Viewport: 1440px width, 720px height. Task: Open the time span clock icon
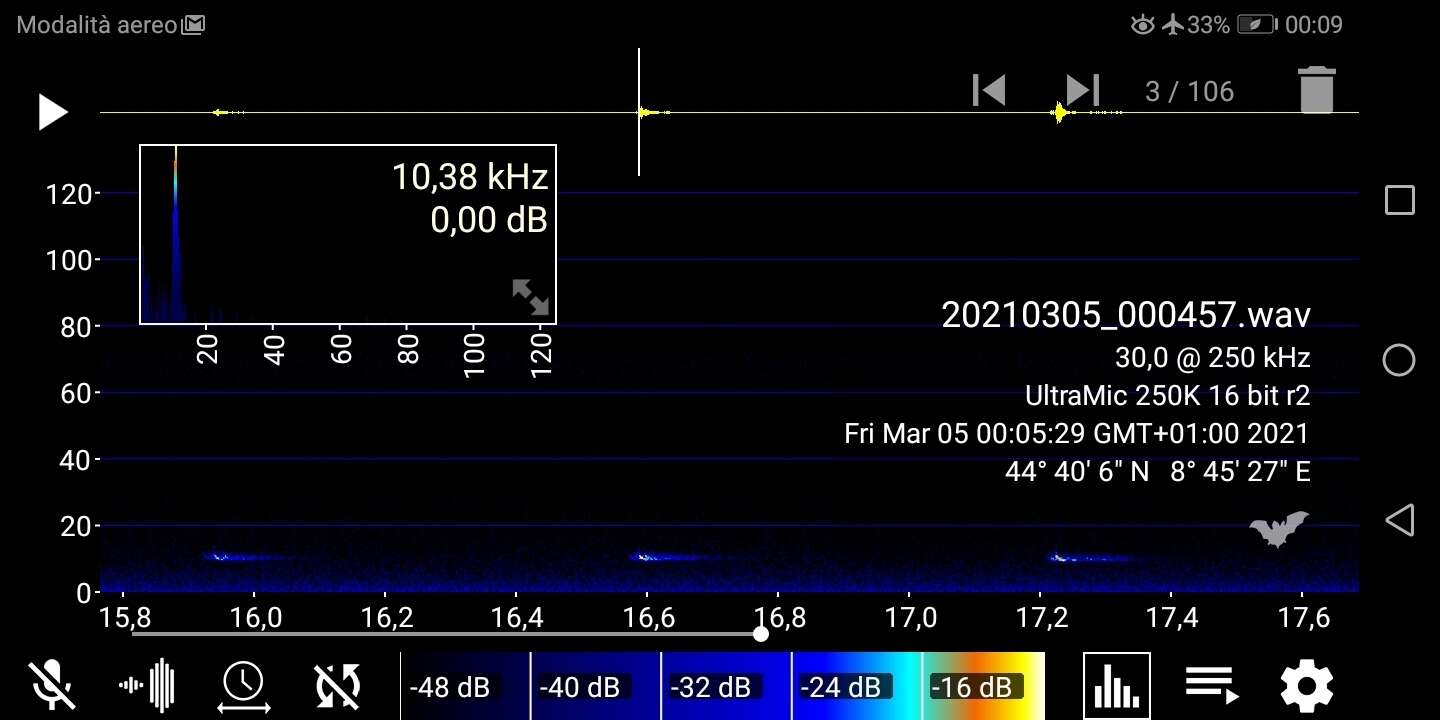[x=243, y=687]
